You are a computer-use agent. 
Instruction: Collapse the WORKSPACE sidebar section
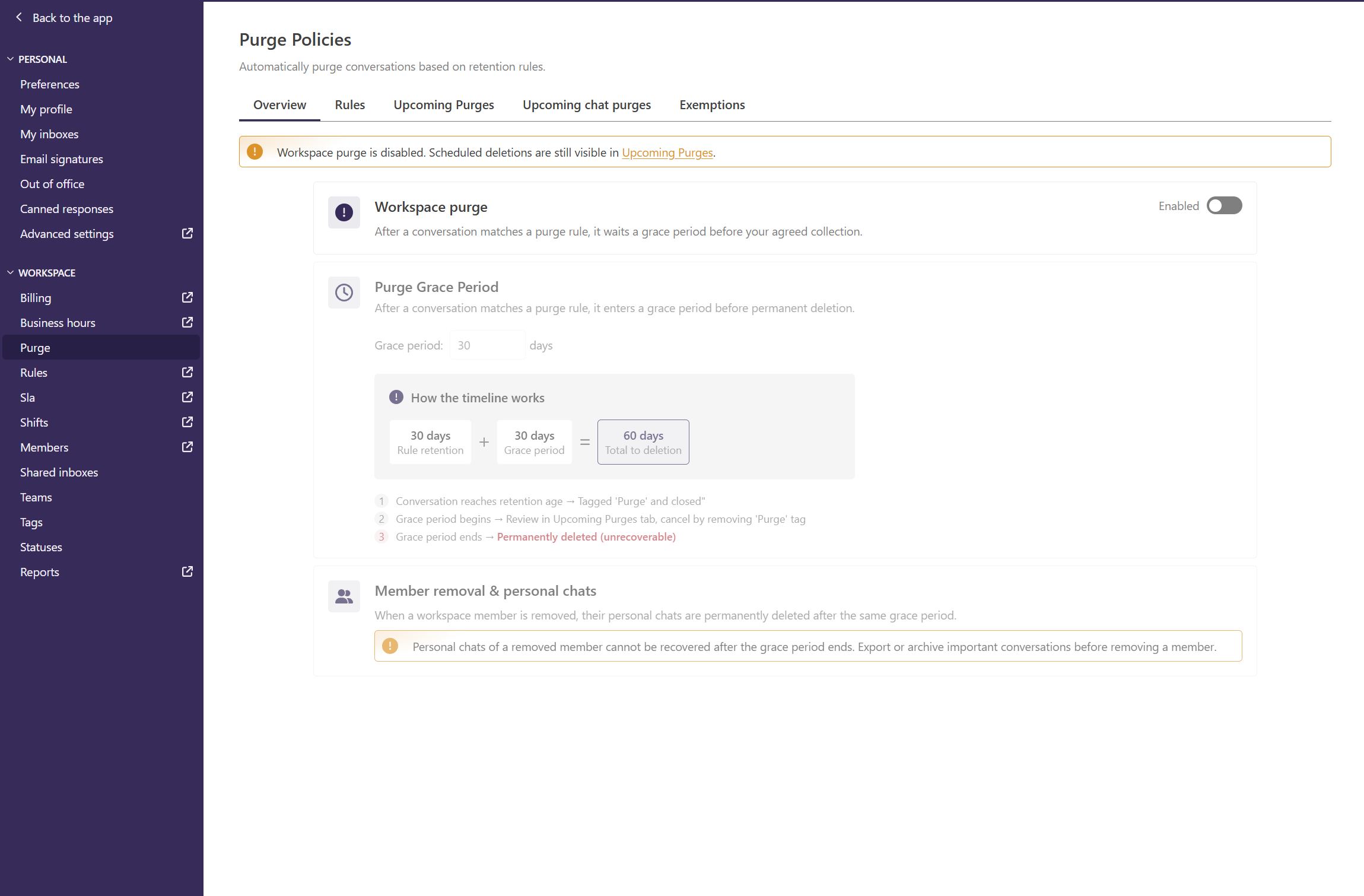coord(10,273)
